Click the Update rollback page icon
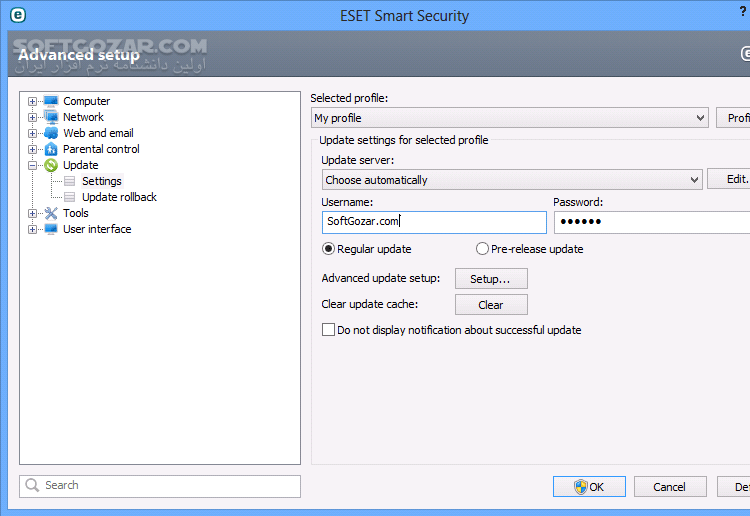The width and height of the screenshot is (750, 516). point(70,197)
